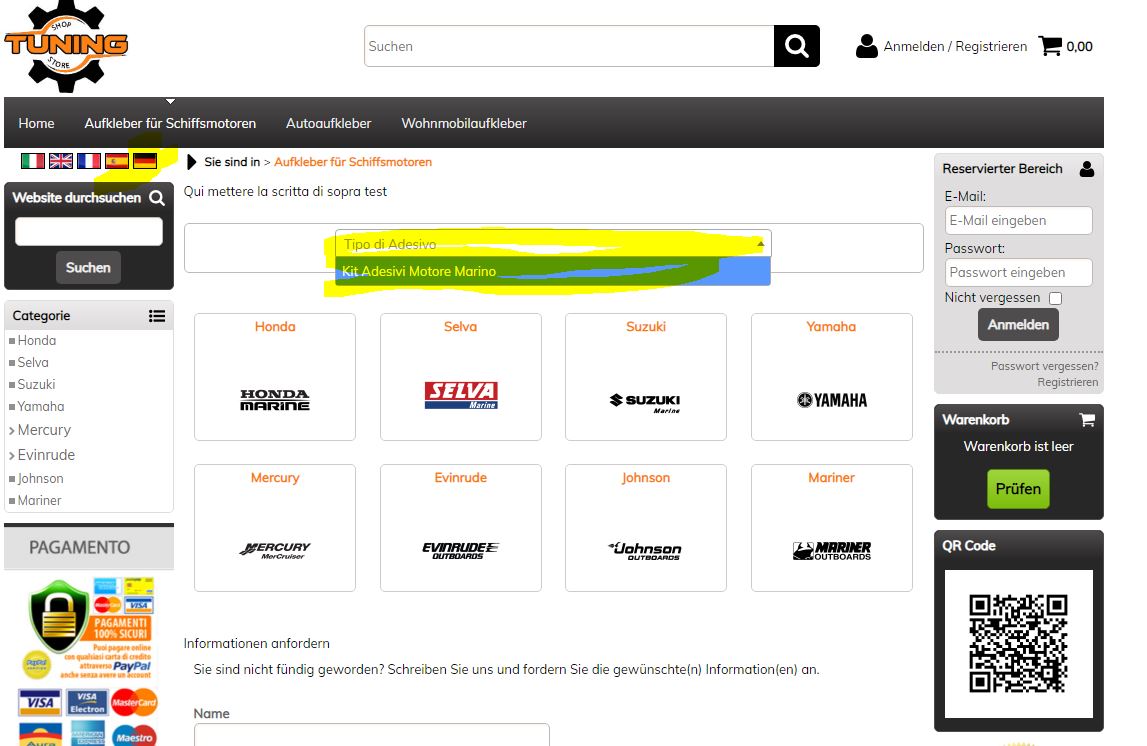Click the green Prüfen button
Viewport: 1147px width, 746px height.
pos(1018,489)
